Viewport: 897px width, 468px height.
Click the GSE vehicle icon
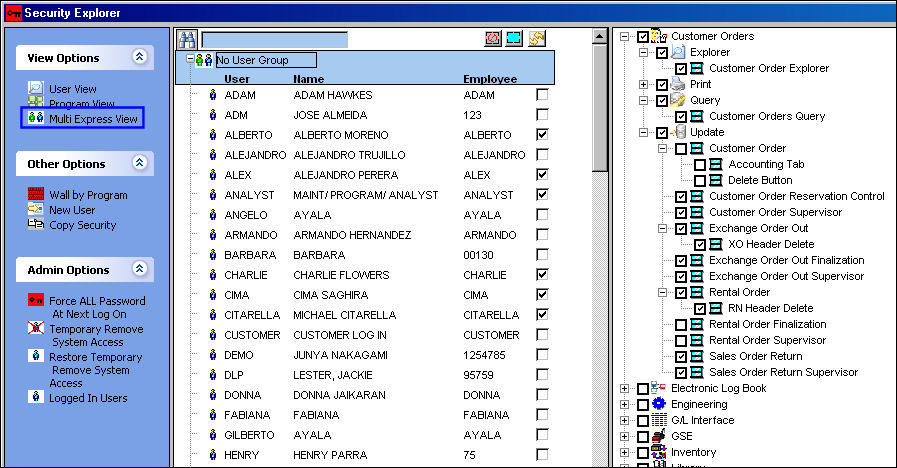point(659,436)
